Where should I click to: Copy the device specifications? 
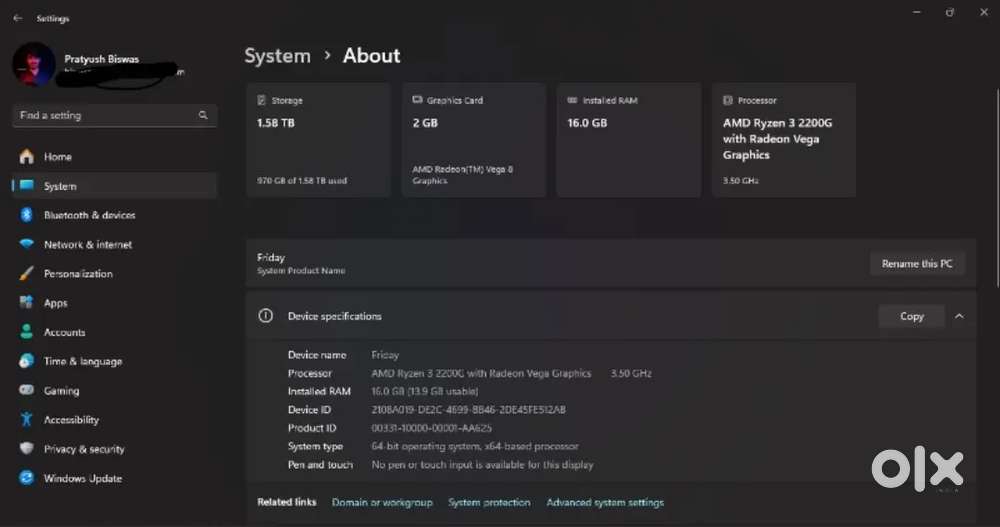(911, 316)
